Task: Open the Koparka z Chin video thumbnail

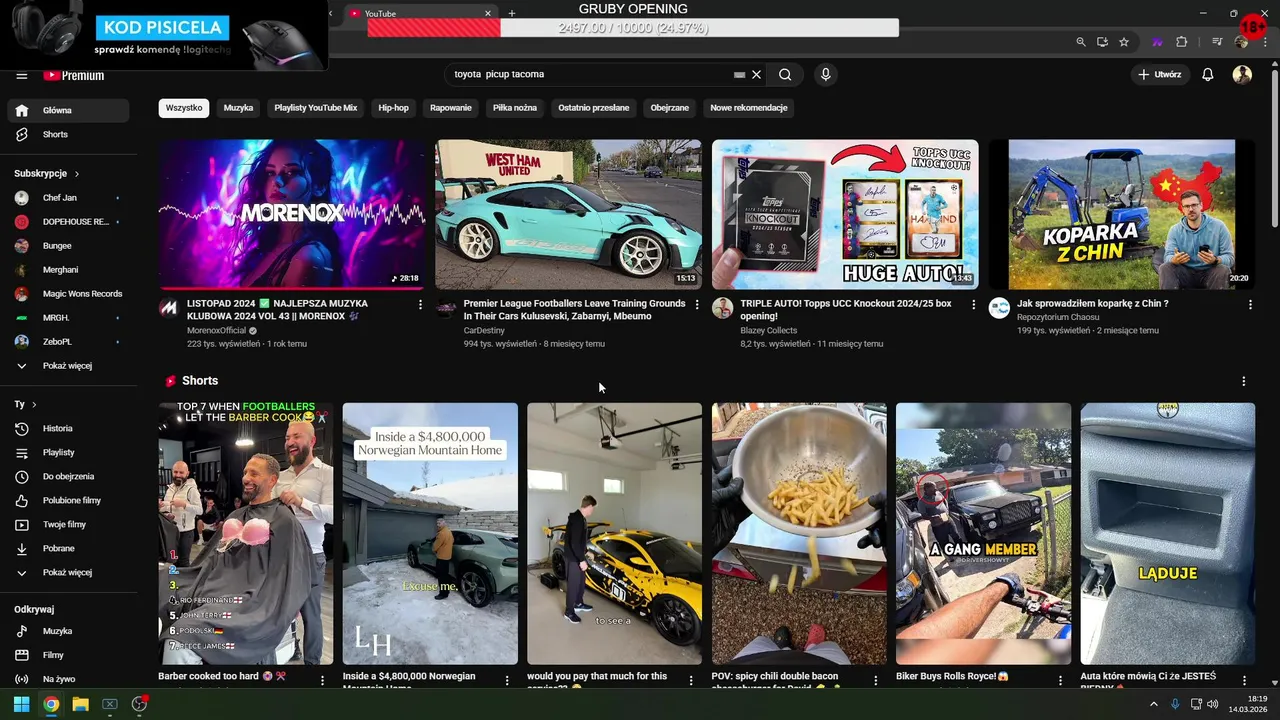Action: [1122, 214]
